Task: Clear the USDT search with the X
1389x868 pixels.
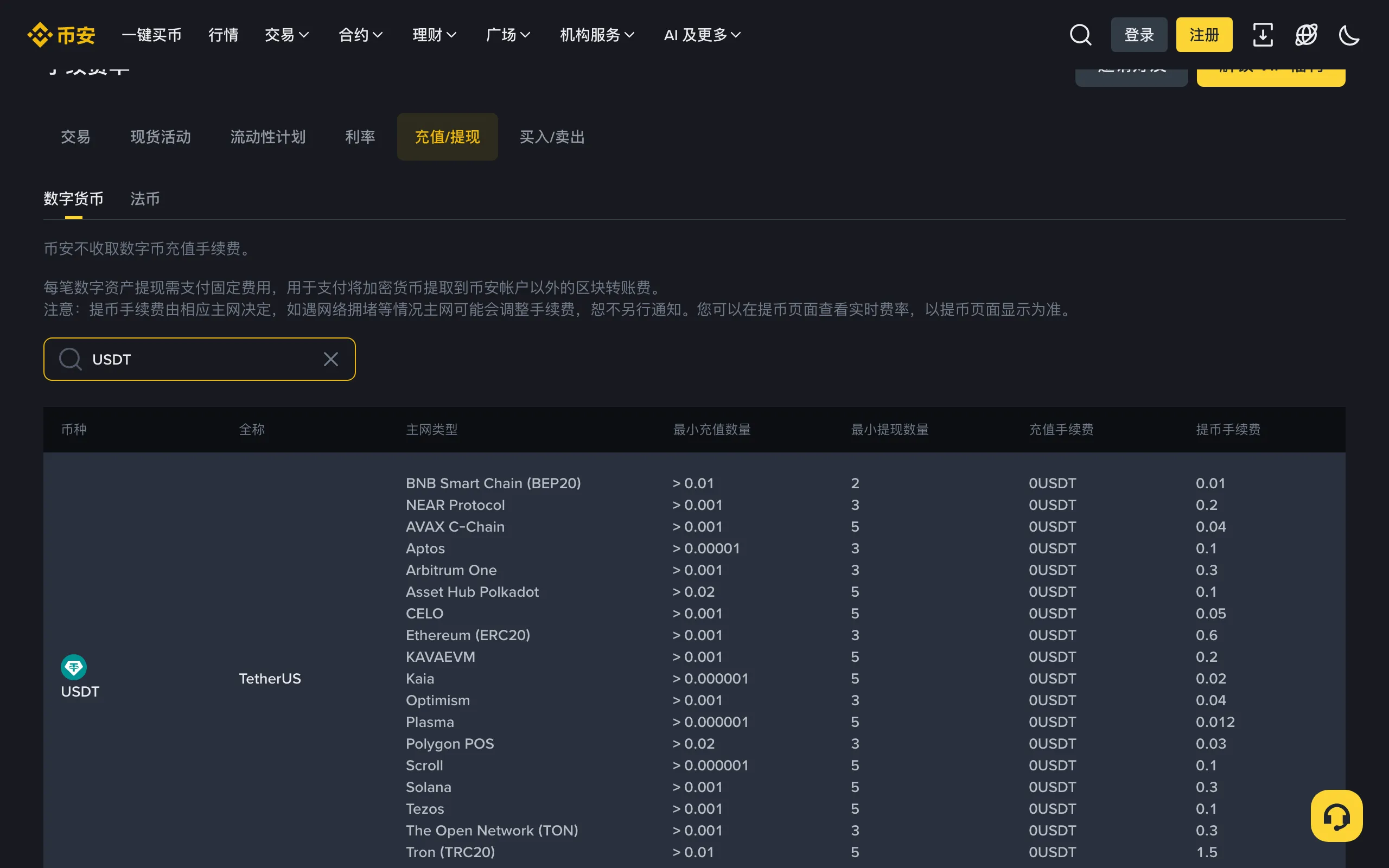Action: (x=330, y=359)
